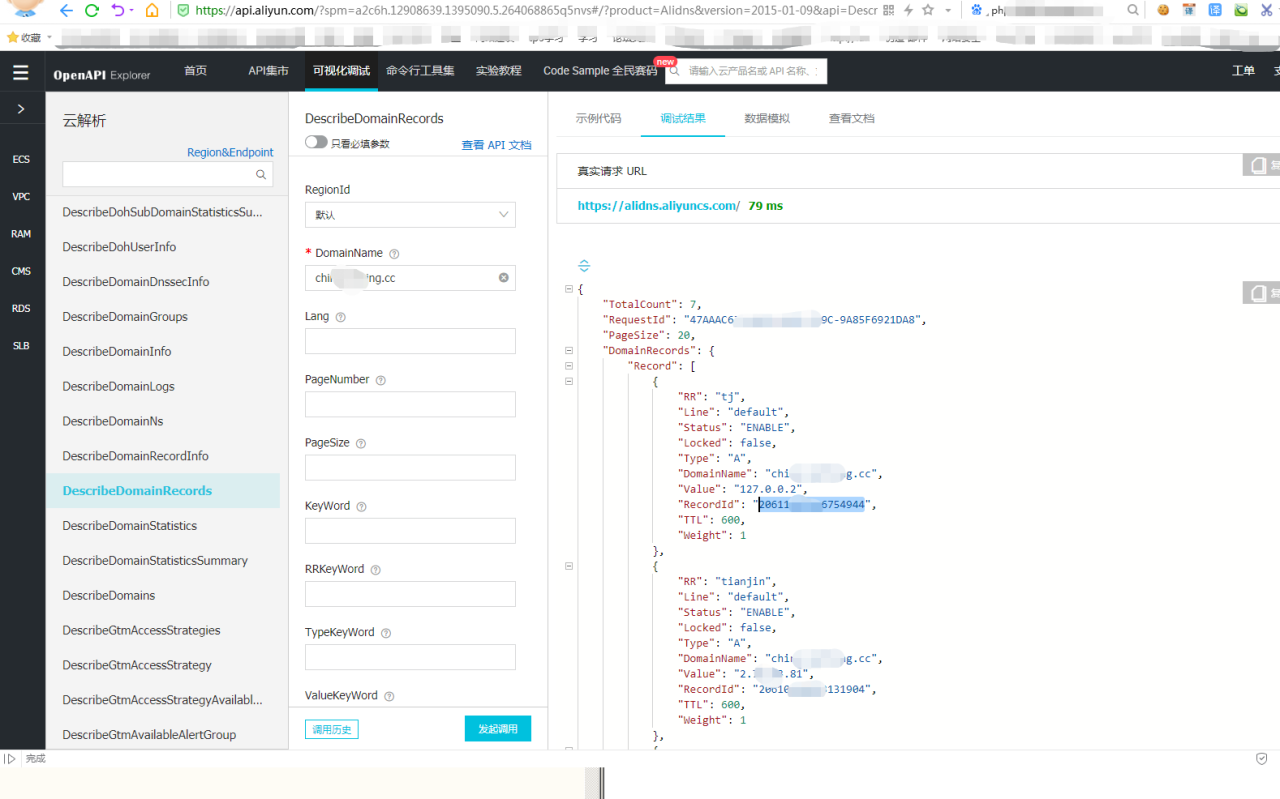
Task: Open the hamburger menu in OpenAPI Explorer
Action: (x=21, y=72)
